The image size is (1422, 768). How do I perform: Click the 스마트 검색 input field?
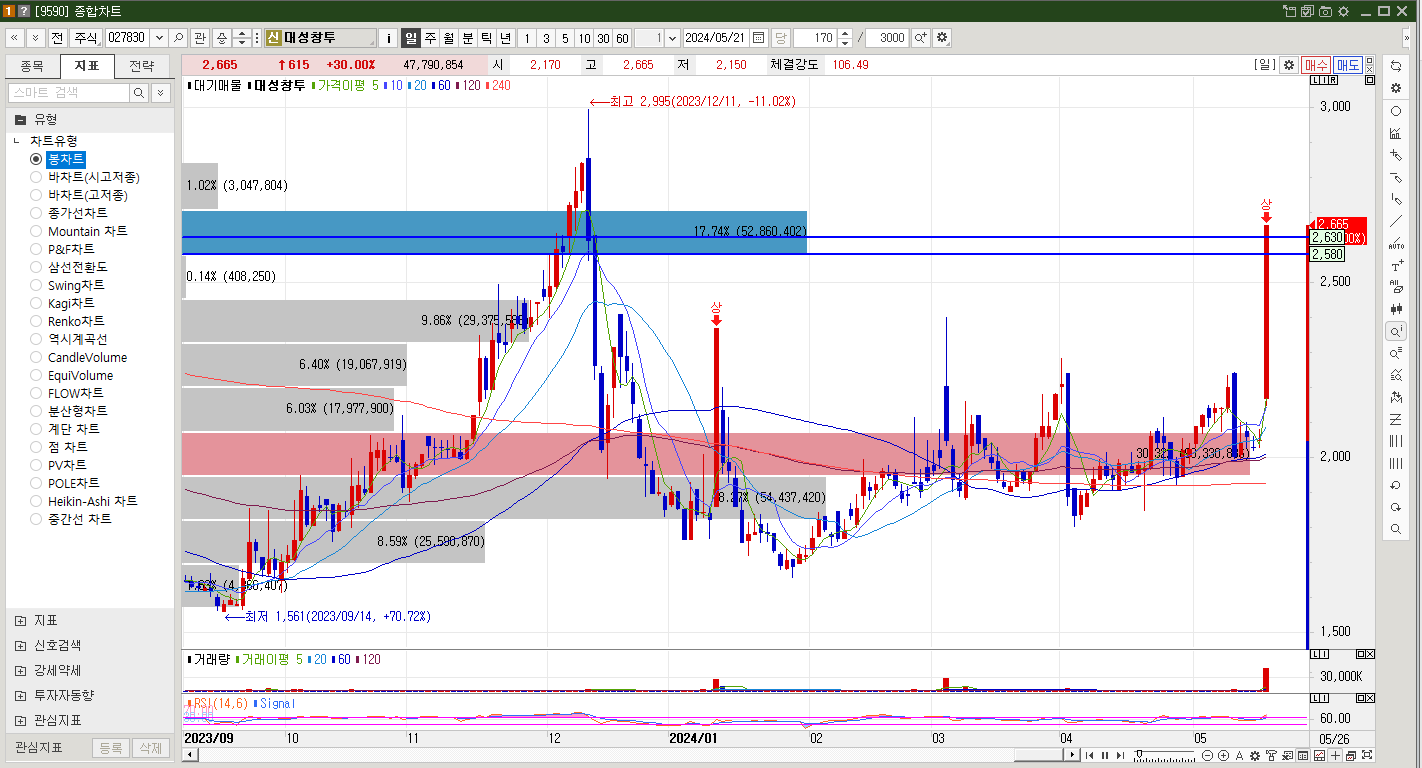coord(69,92)
